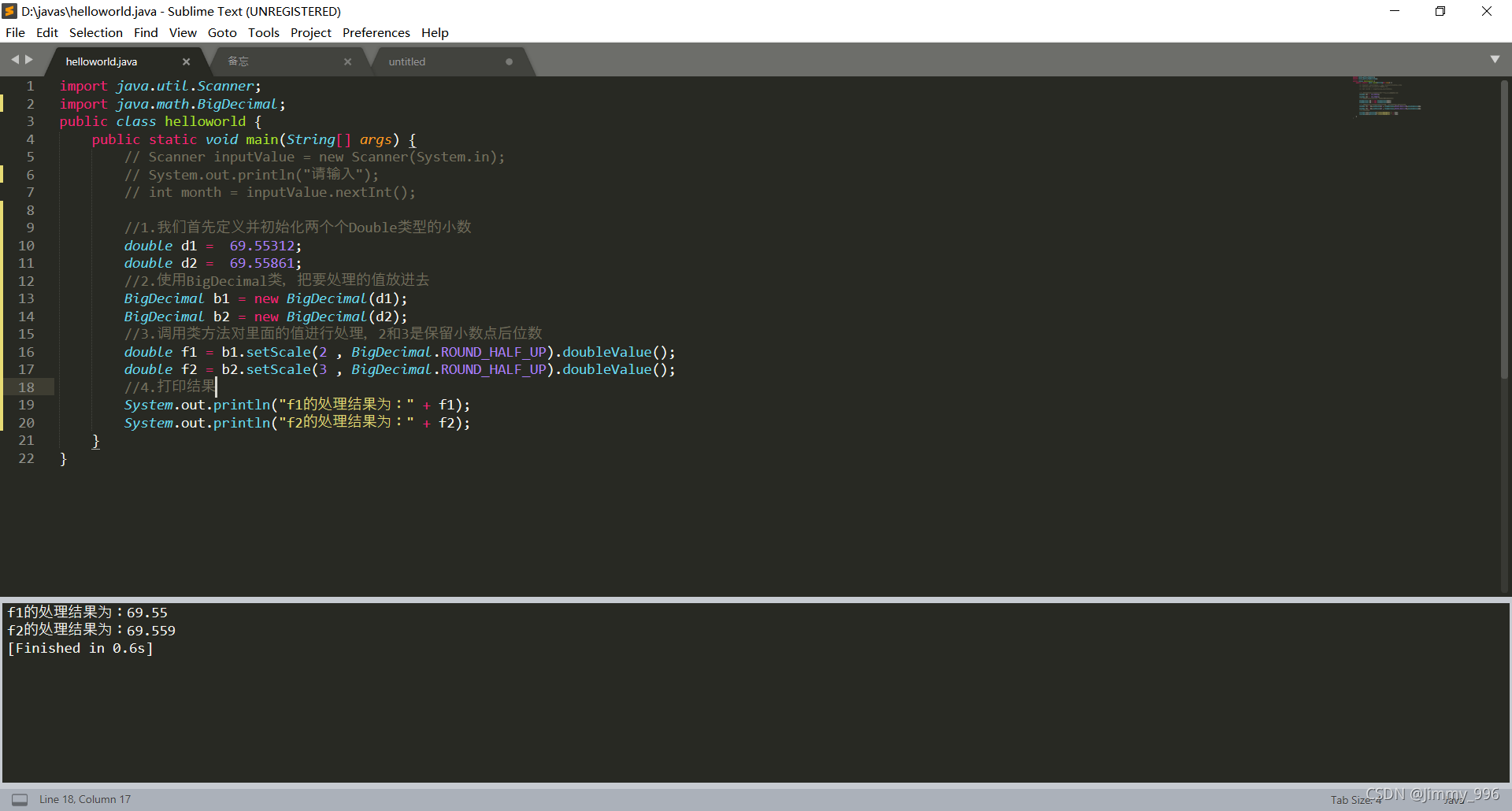The height and width of the screenshot is (811, 1512).
Task: Click output line 'f1的处理结果为：69.55'
Action: click(87, 612)
